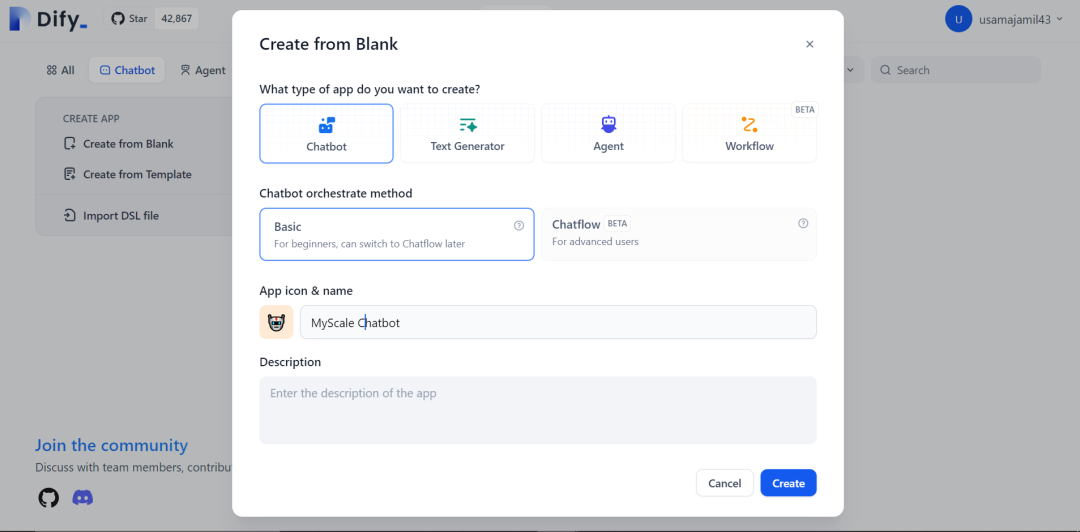Click the help icon on Basic option
This screenshot has width=1080, height=532.
click(x=519, y=226)
